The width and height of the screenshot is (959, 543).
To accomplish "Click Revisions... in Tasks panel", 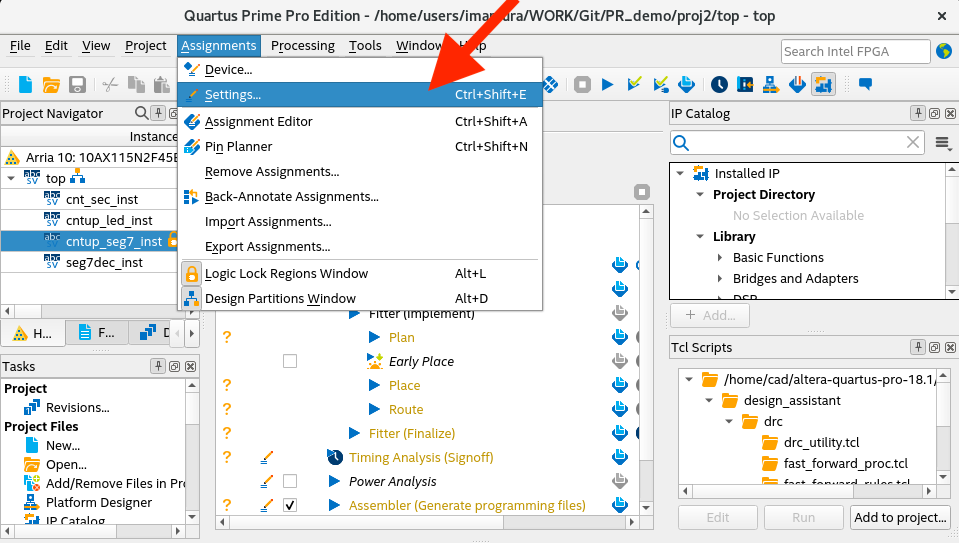I will tap(78, 407).
